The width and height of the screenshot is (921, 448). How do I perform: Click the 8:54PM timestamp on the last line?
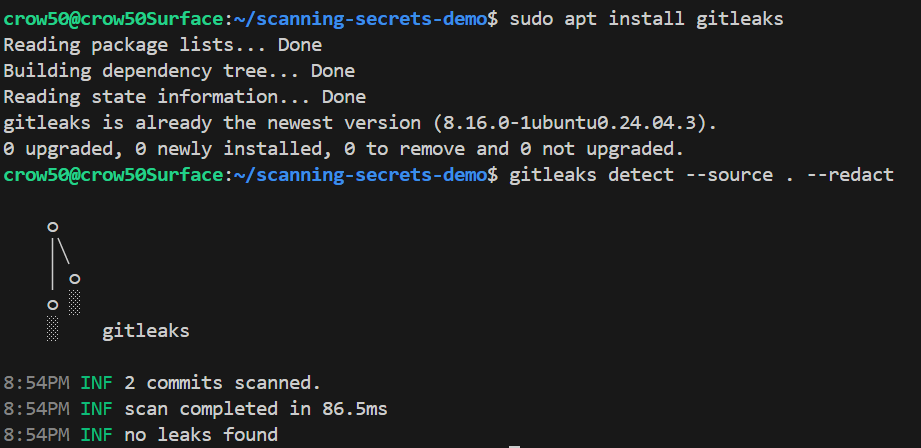pos(36,434)
